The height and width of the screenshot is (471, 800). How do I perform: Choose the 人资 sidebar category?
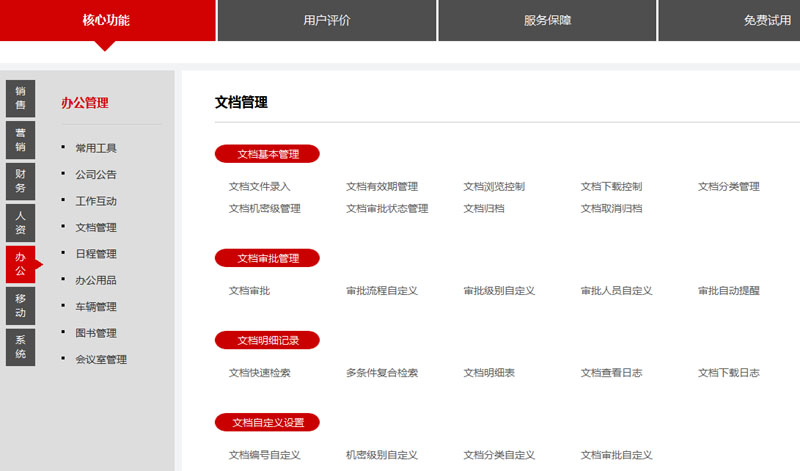[20, 223]
